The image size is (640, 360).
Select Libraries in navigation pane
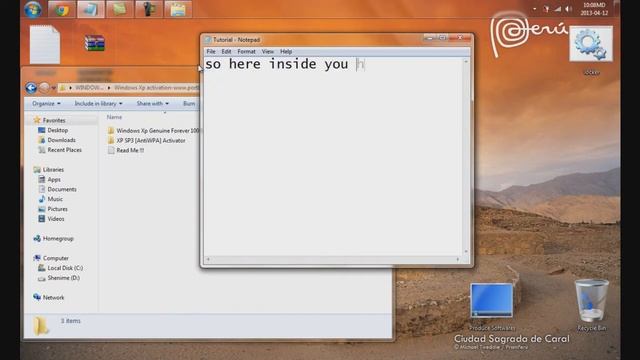pos(53,169)
